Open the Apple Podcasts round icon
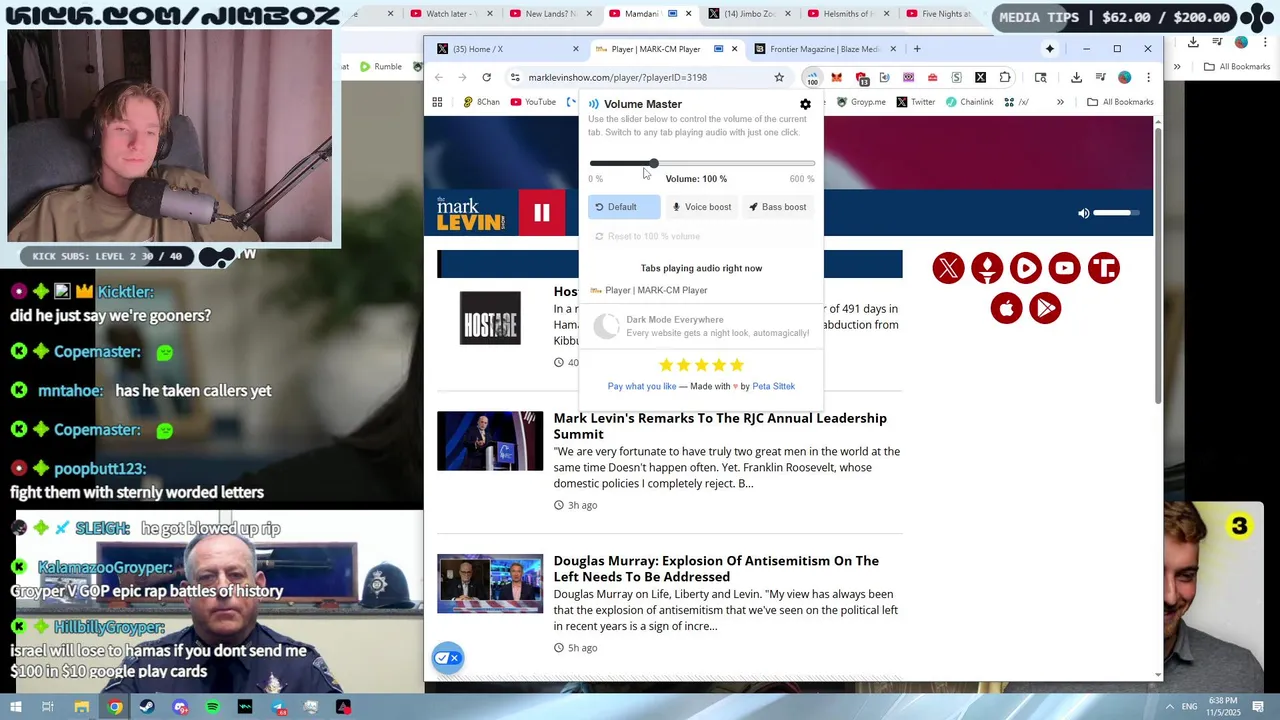The image size is (1280, 720). coord(1006,308)
